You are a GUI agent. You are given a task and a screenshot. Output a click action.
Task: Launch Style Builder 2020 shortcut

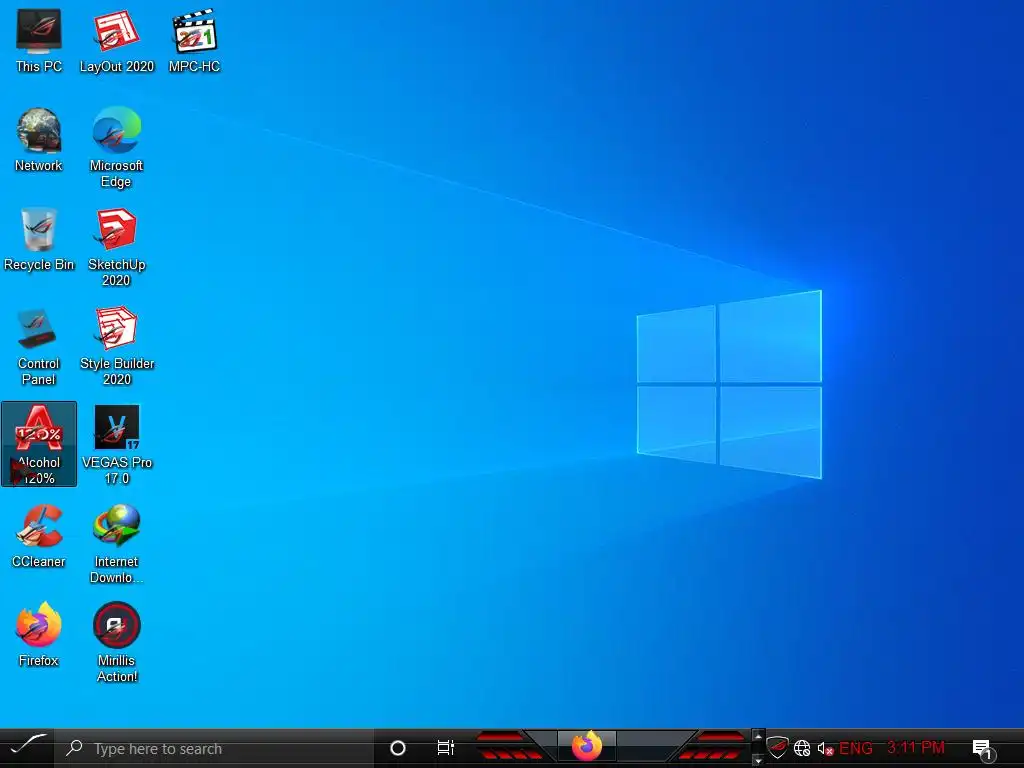point(116,347)
